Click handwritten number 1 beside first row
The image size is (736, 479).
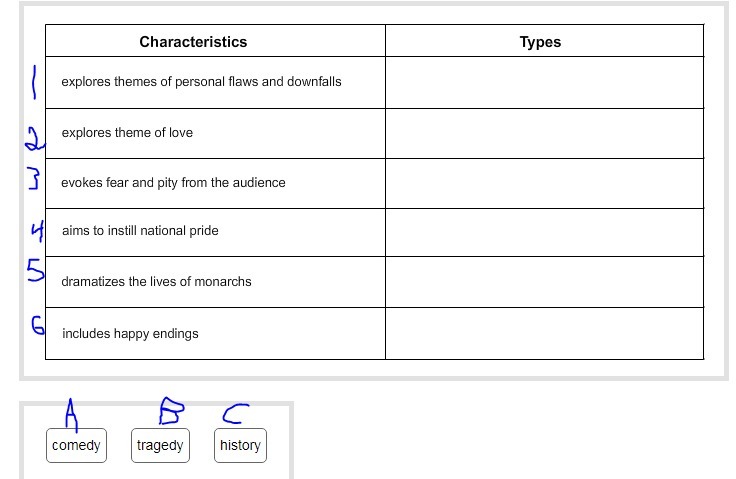pyautogui.click(x=33, y=83)
